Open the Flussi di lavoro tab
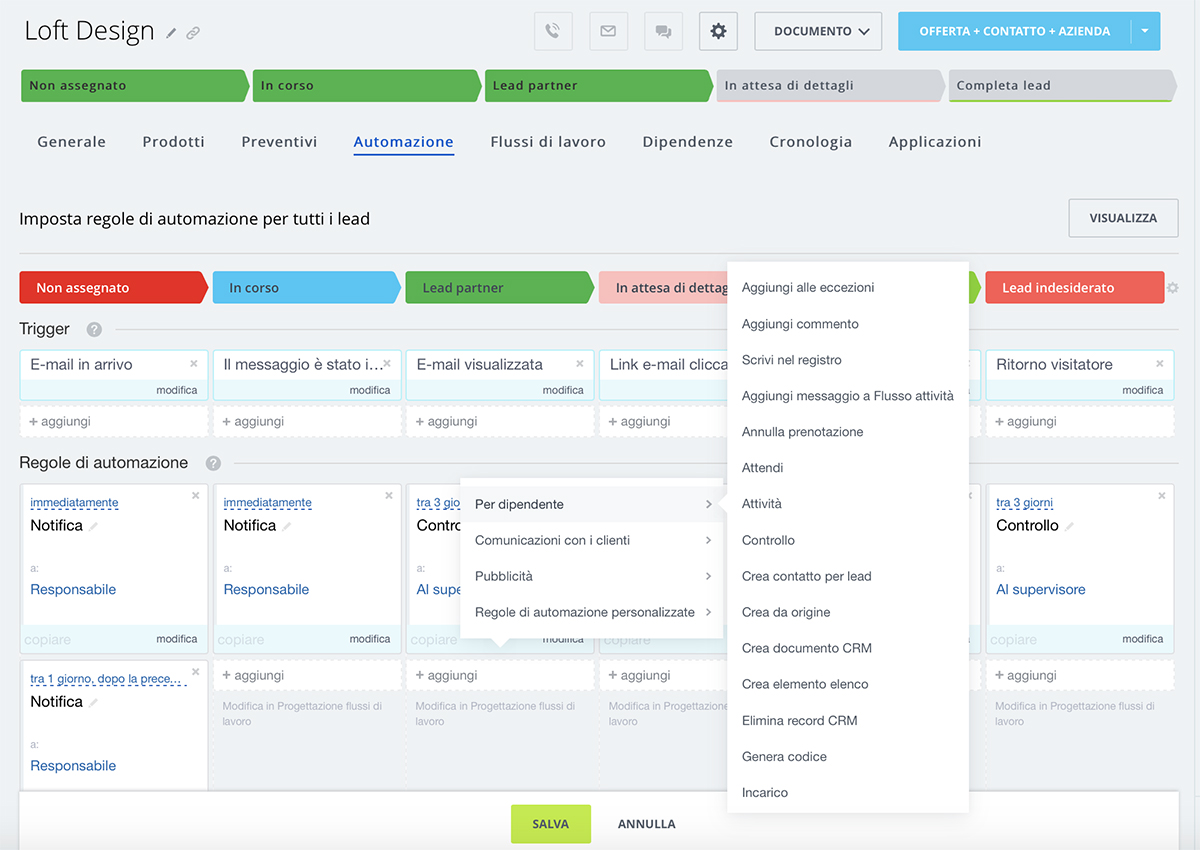1200x850 pixels. [548, 142]
